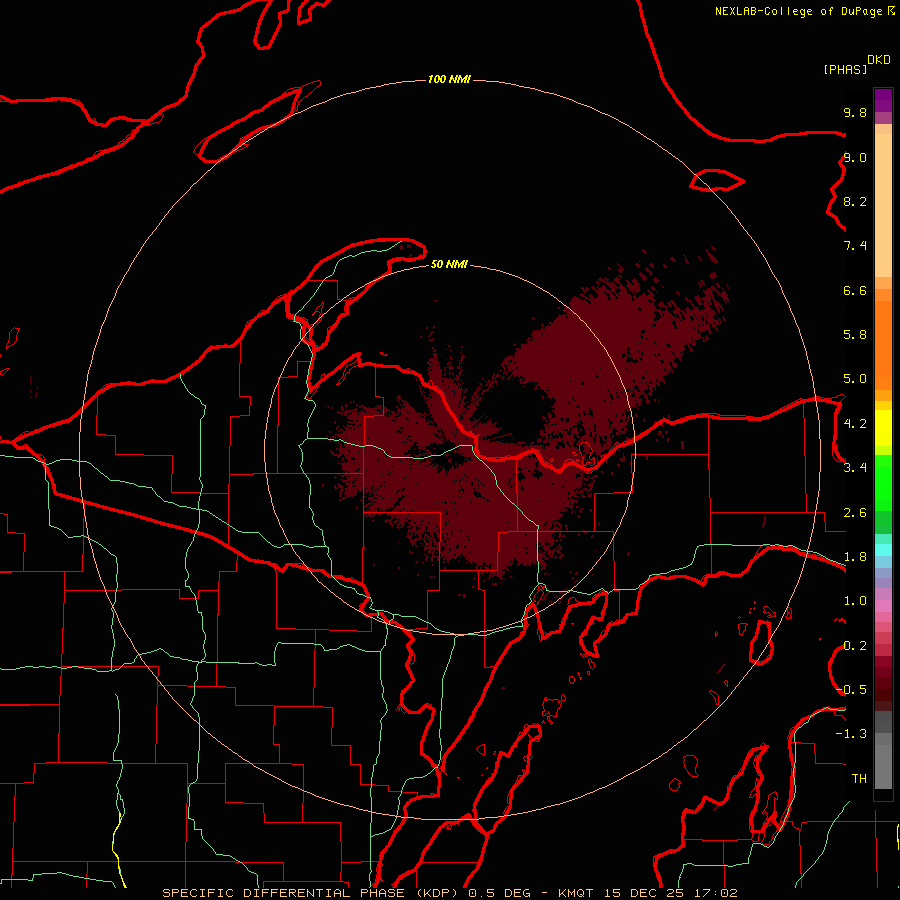This screenshot has width=900, height=900.
Task: Click the -1.3 scale value
Action: click(x=851, y=734)
